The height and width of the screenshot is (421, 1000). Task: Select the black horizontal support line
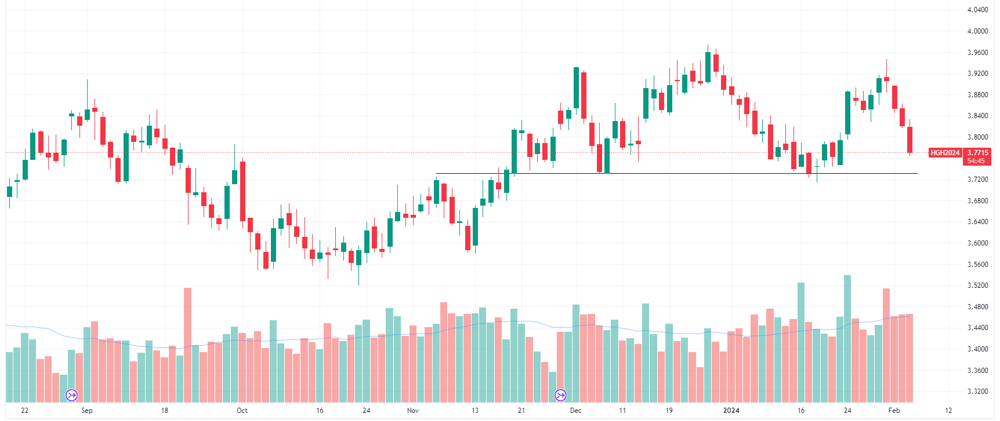[x=676, y=174]
